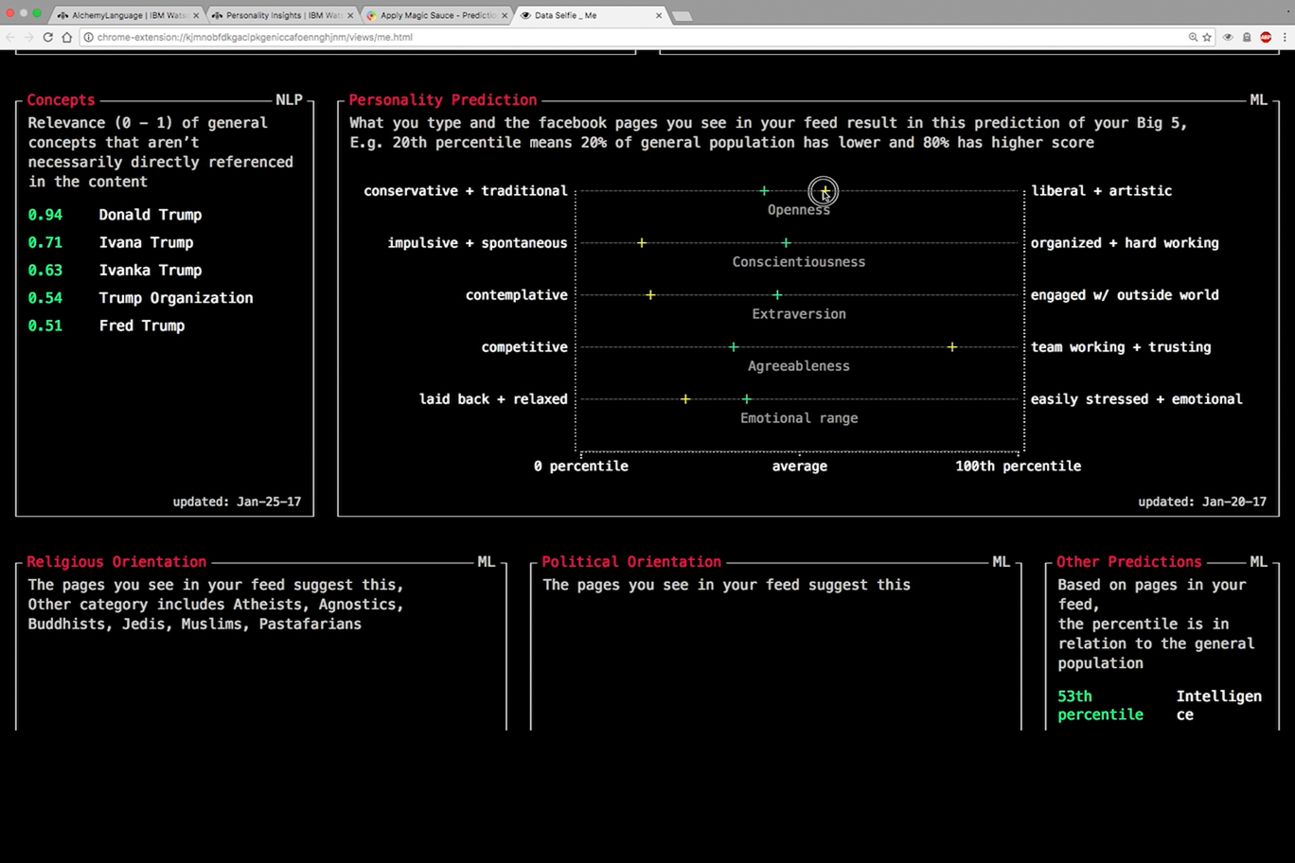This screenshot has width=1295, height=863.
Task: Click the browser reload button
Action: 47,37
